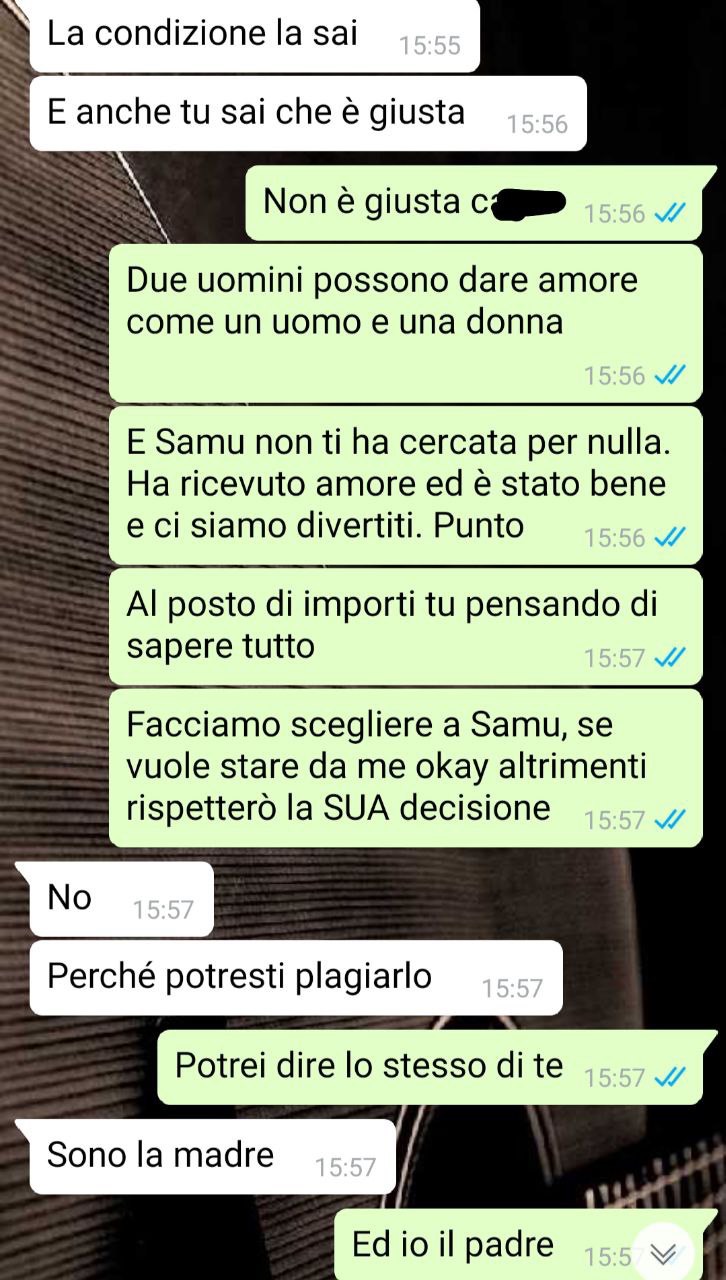The image size is (726, 1280).
Task: Tap read ticks on 'E Samu non ti ha cercata' message
Action: point(669,538)
